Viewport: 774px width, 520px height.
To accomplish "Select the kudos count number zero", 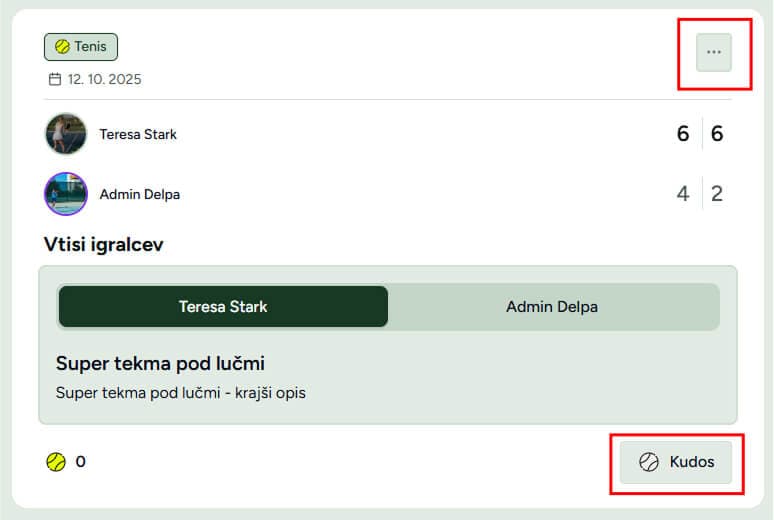I will (80, 462).
